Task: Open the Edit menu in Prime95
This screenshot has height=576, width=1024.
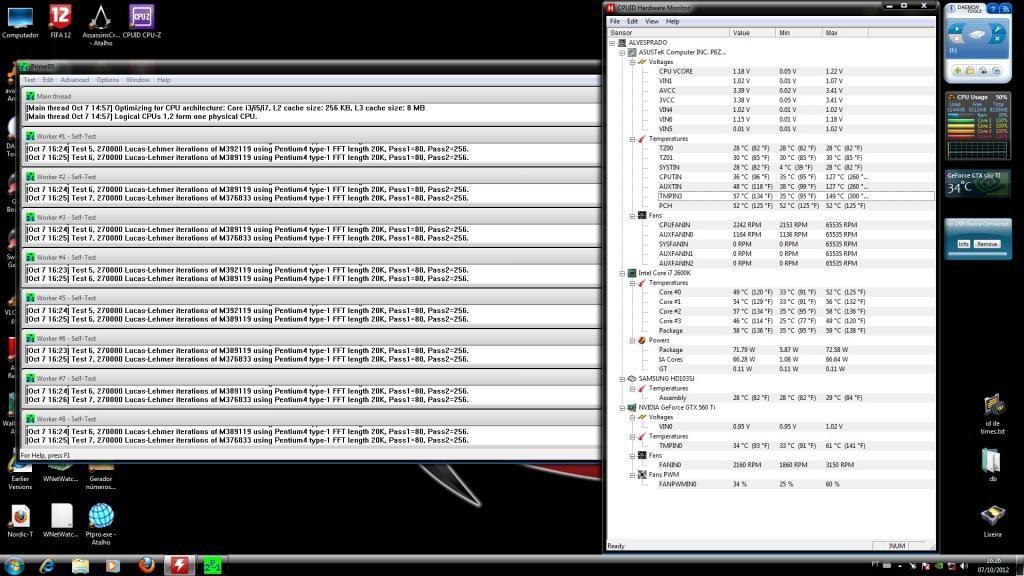Action: (x=48, y=80)
